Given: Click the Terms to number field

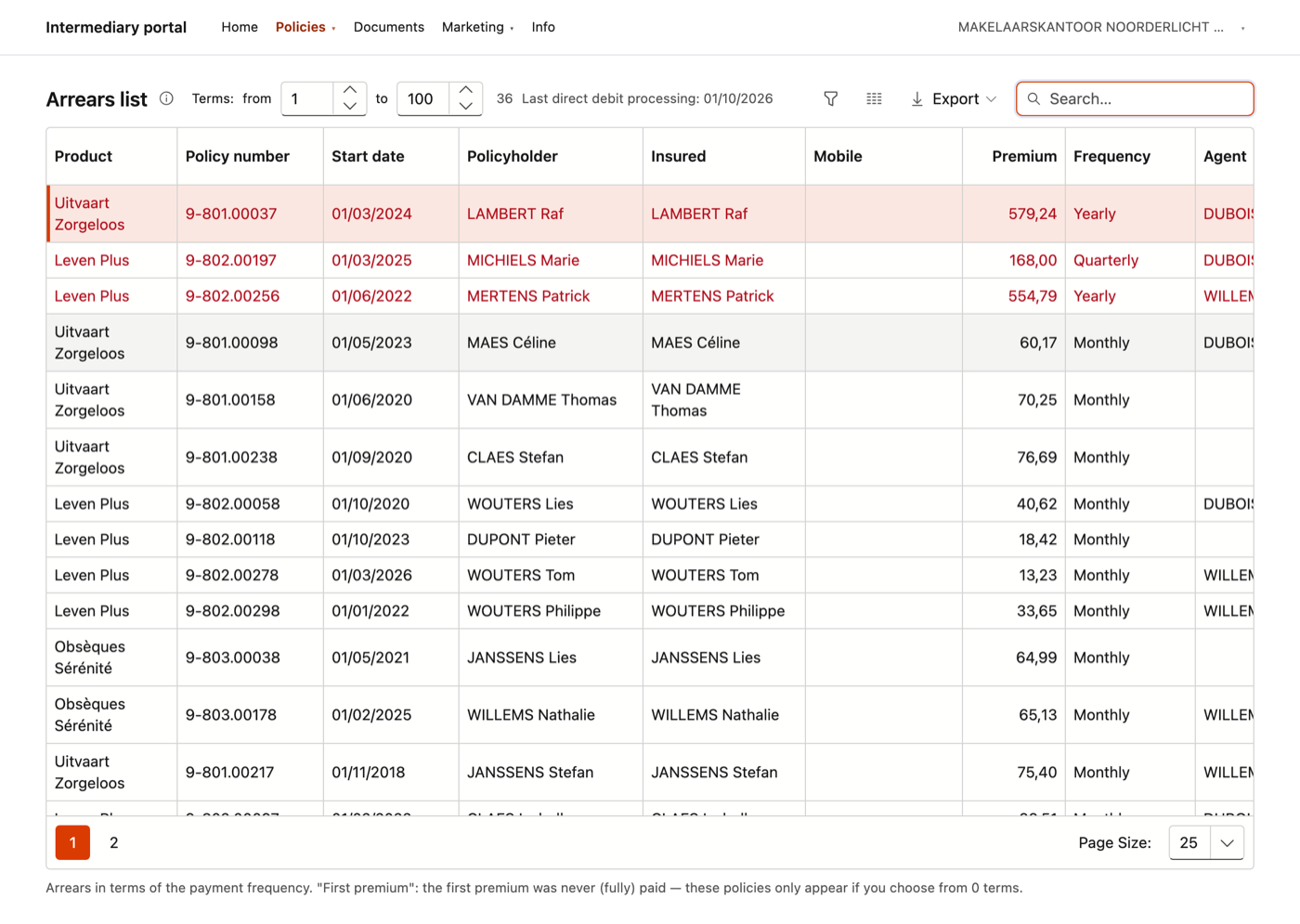Looking at the screenshot, I should [423, 98].
